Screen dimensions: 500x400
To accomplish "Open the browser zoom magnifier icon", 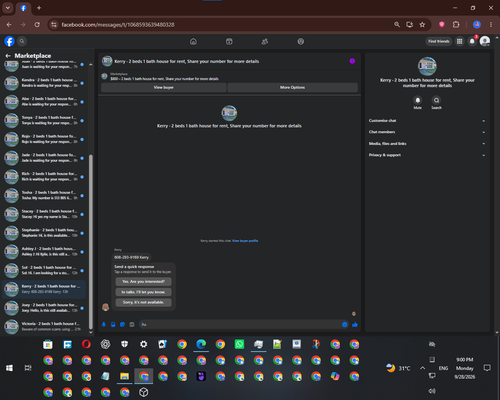I will (397, 25).
